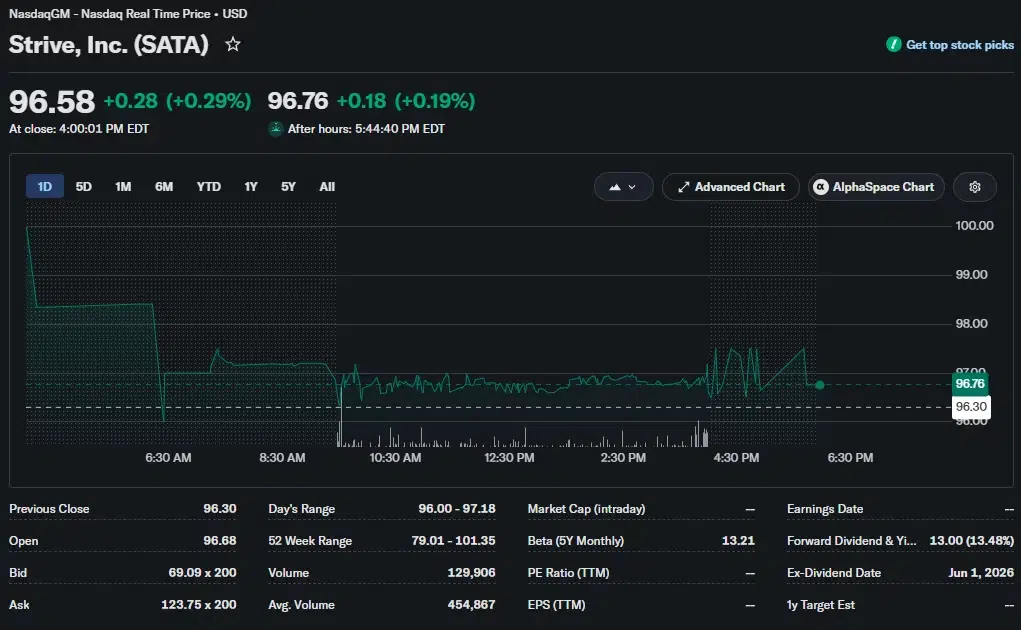Click the Bid value 69.09 x 200
1021x630 pixels.
pyautogui.click(x=203, y=572)
